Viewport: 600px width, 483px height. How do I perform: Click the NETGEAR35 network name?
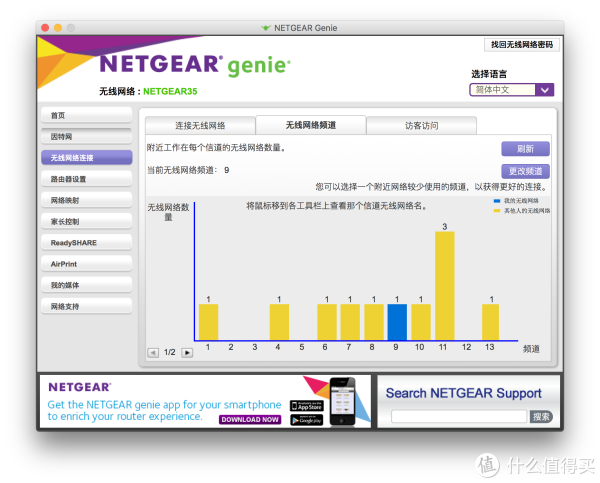(170, 91)
